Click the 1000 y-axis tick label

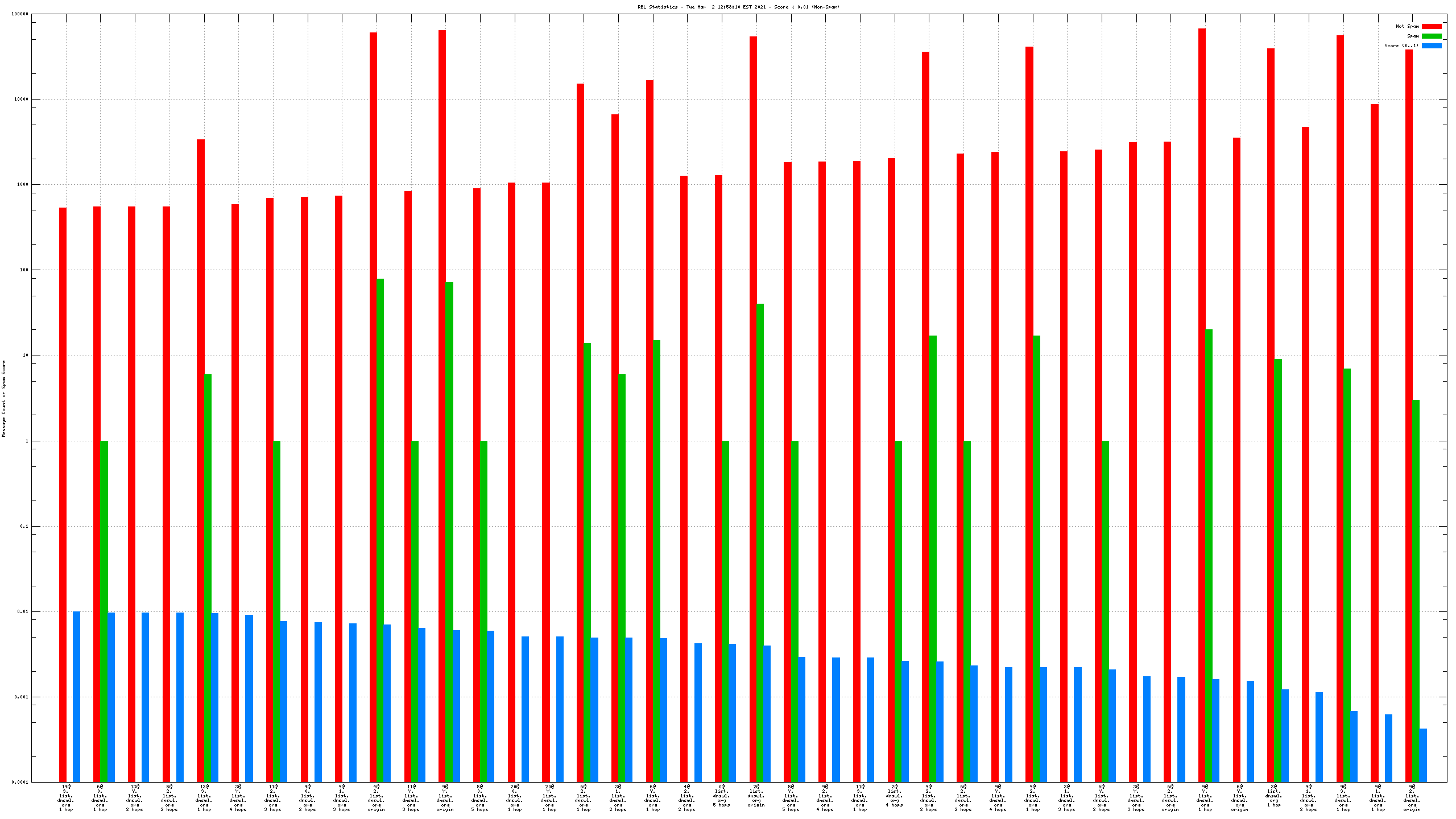22,184
